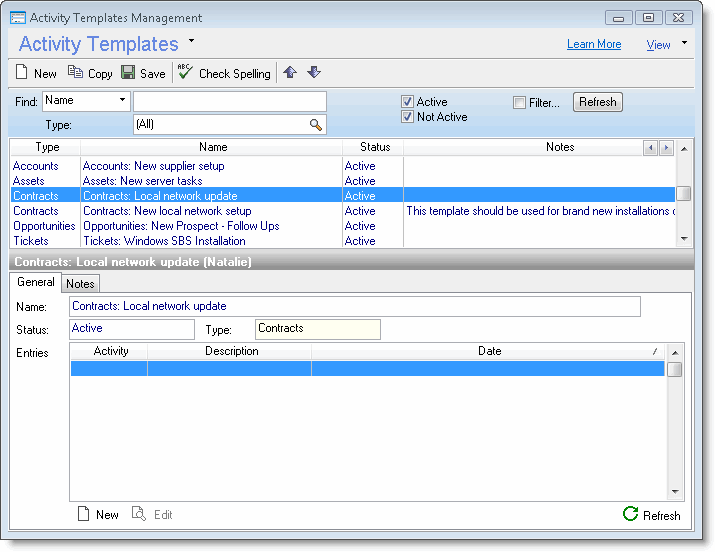Click the Find search text field
715x552 pixels.
point(230,101)
